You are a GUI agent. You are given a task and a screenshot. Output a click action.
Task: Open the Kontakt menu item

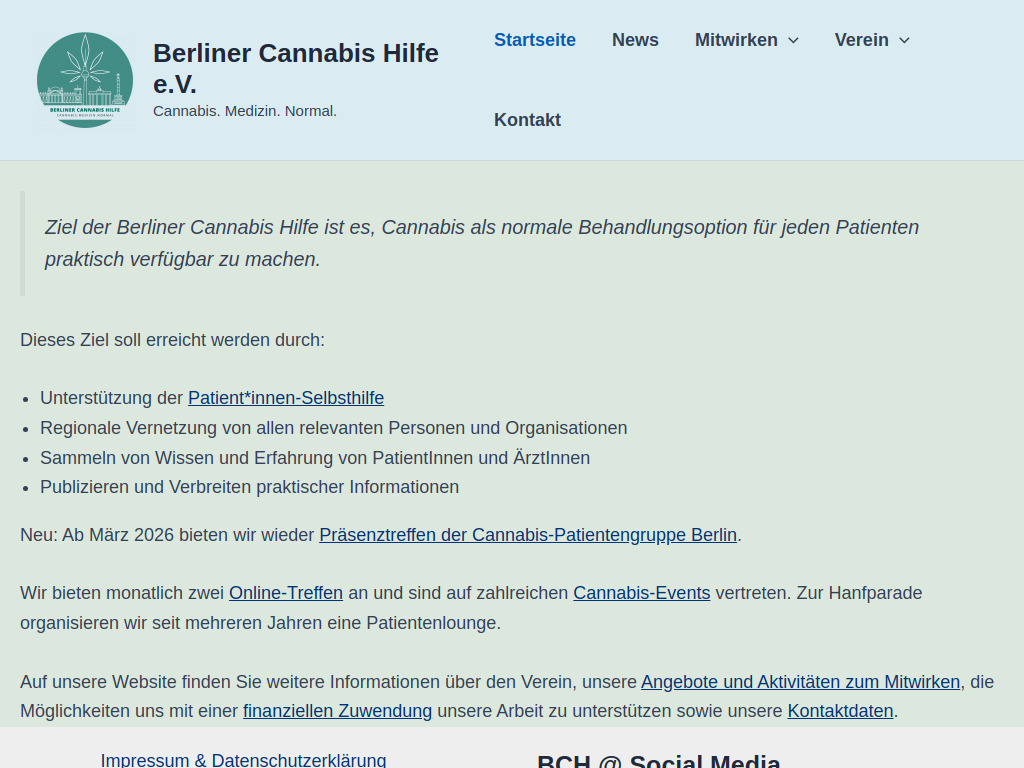point(527,119)
